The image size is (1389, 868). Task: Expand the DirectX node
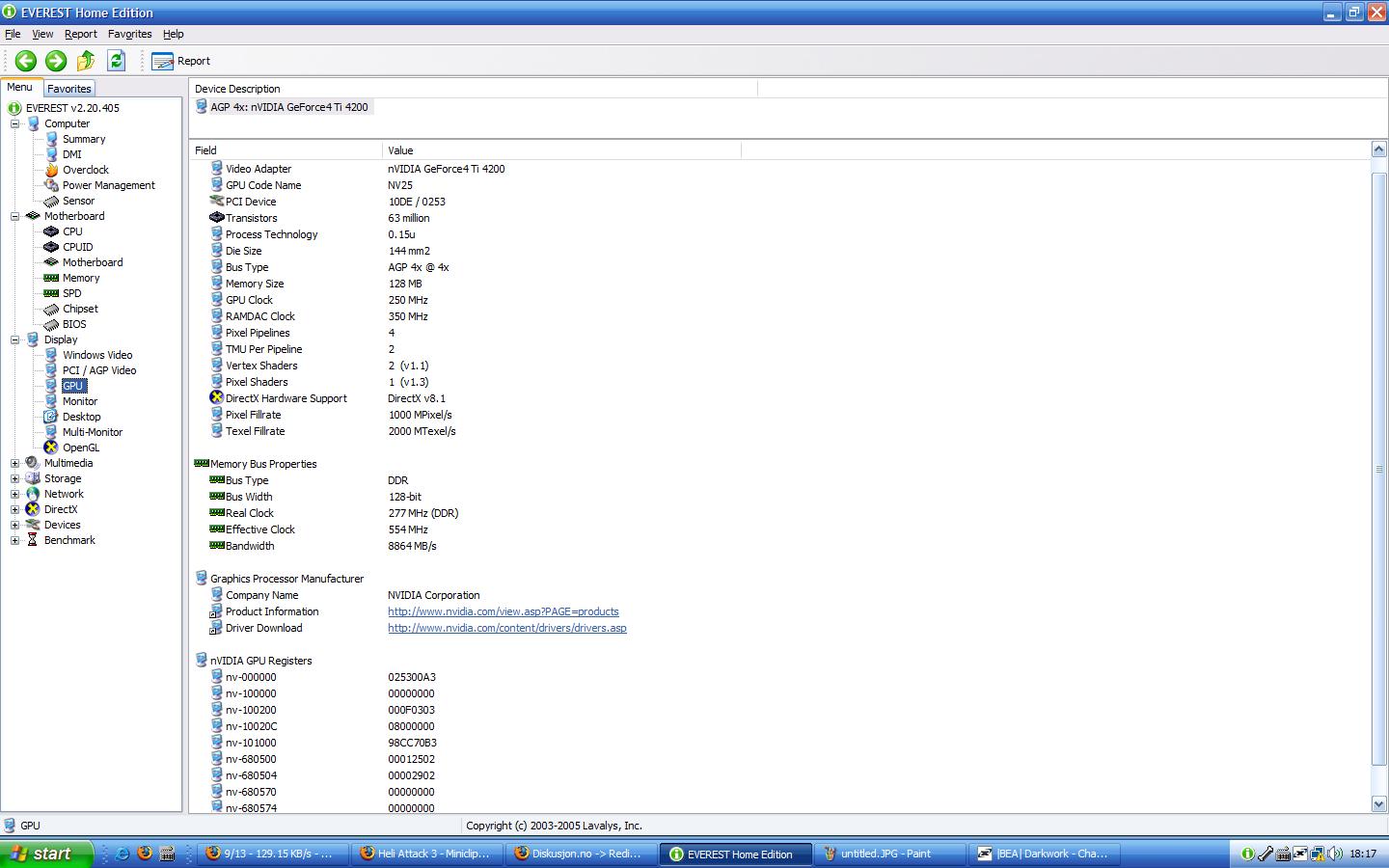pos(14,509)
